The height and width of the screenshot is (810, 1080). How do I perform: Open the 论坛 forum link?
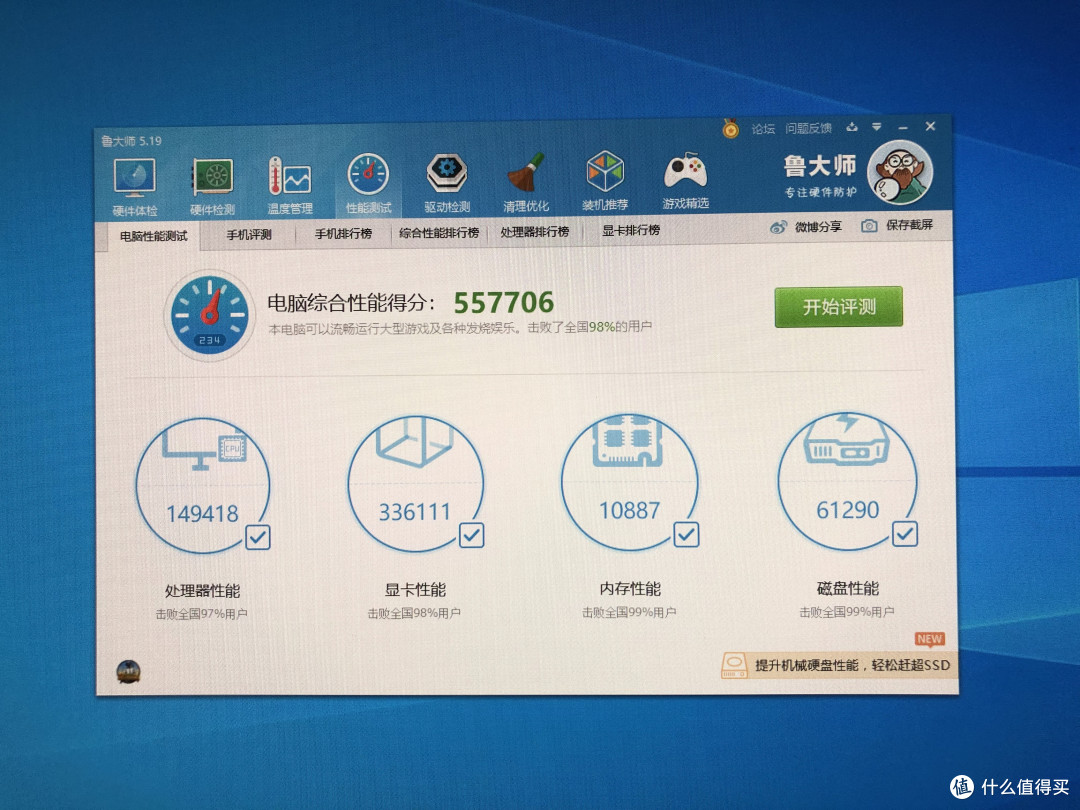tap(762, 129)
